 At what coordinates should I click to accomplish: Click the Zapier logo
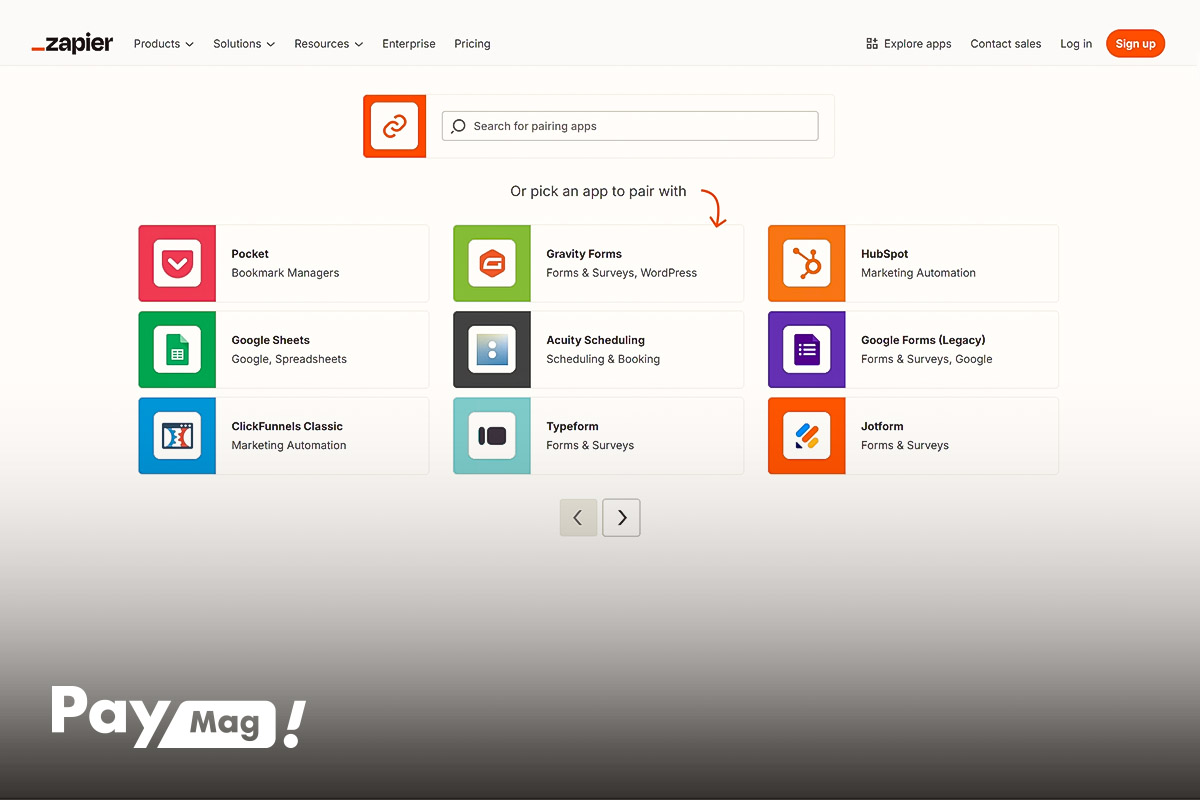72,44
